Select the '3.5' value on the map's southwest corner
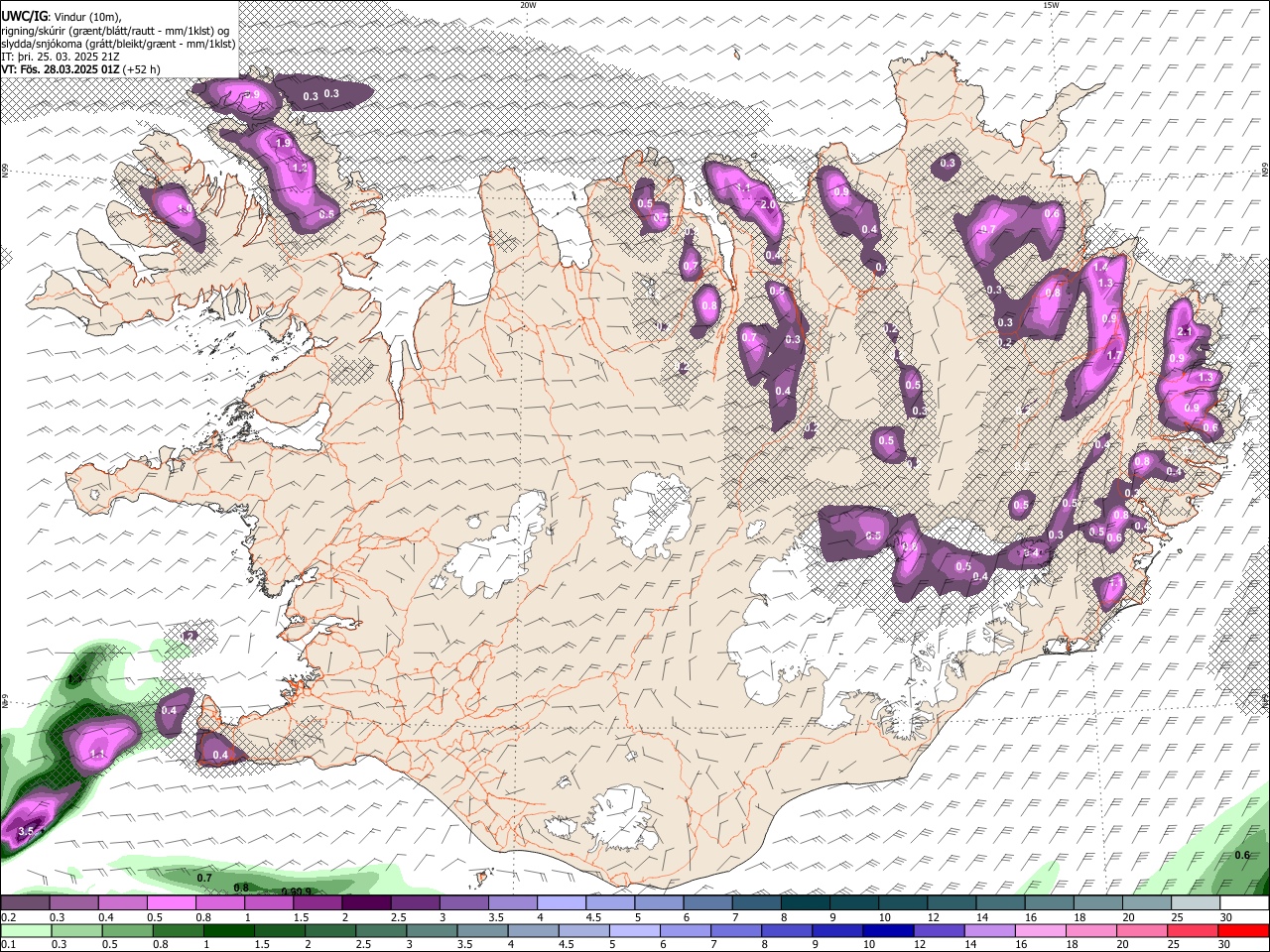The width and height of the screenshot is (1270, 952). pyautogui.click(x=26, y=831)
